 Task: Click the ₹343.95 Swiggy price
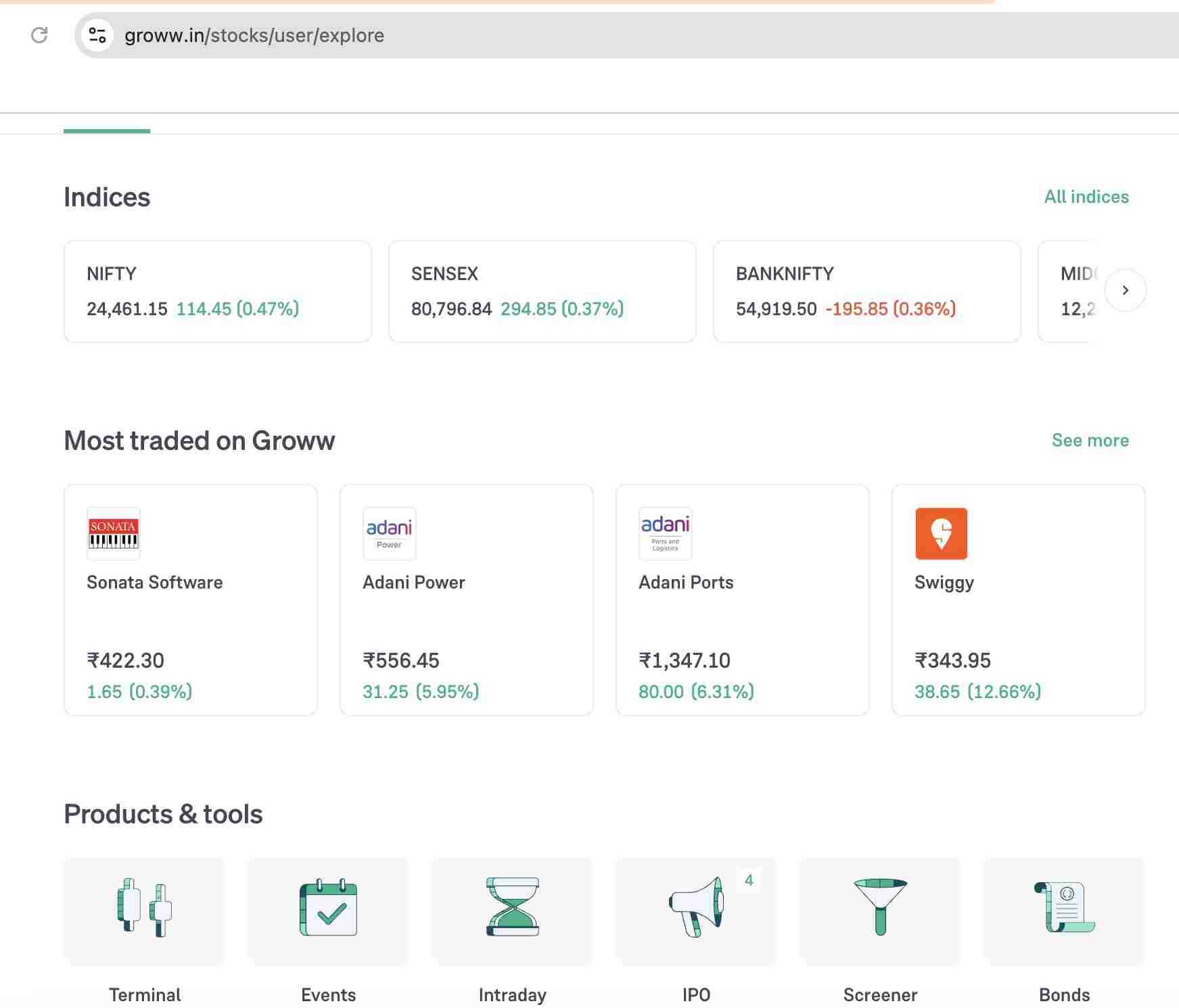[952, 660]
